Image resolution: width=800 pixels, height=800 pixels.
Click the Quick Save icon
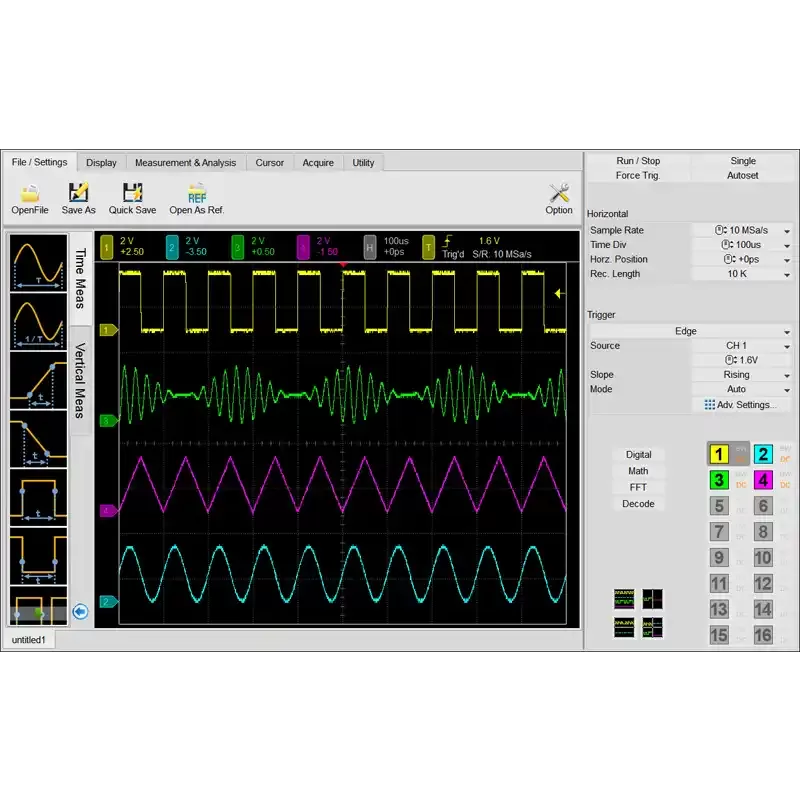(x=132, y=193)
